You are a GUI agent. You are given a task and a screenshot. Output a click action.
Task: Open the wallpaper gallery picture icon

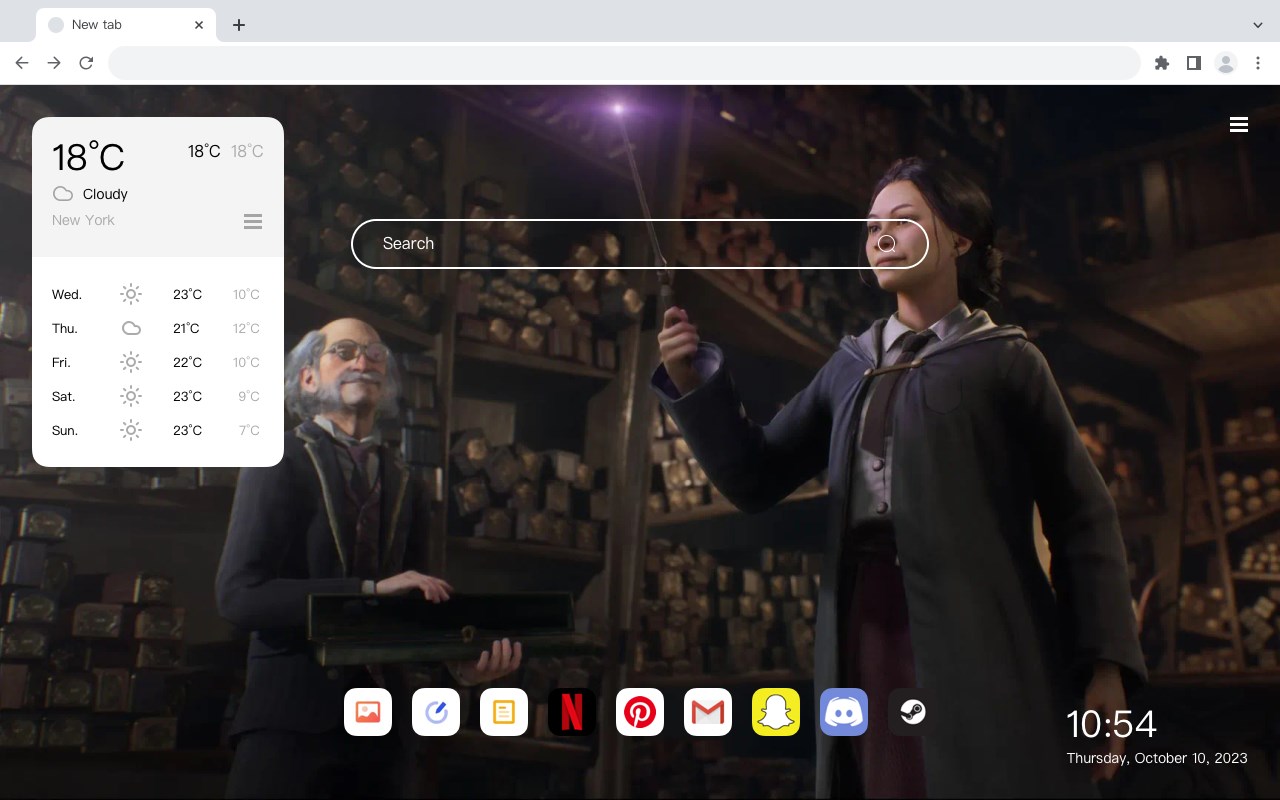tap(368, 712)
